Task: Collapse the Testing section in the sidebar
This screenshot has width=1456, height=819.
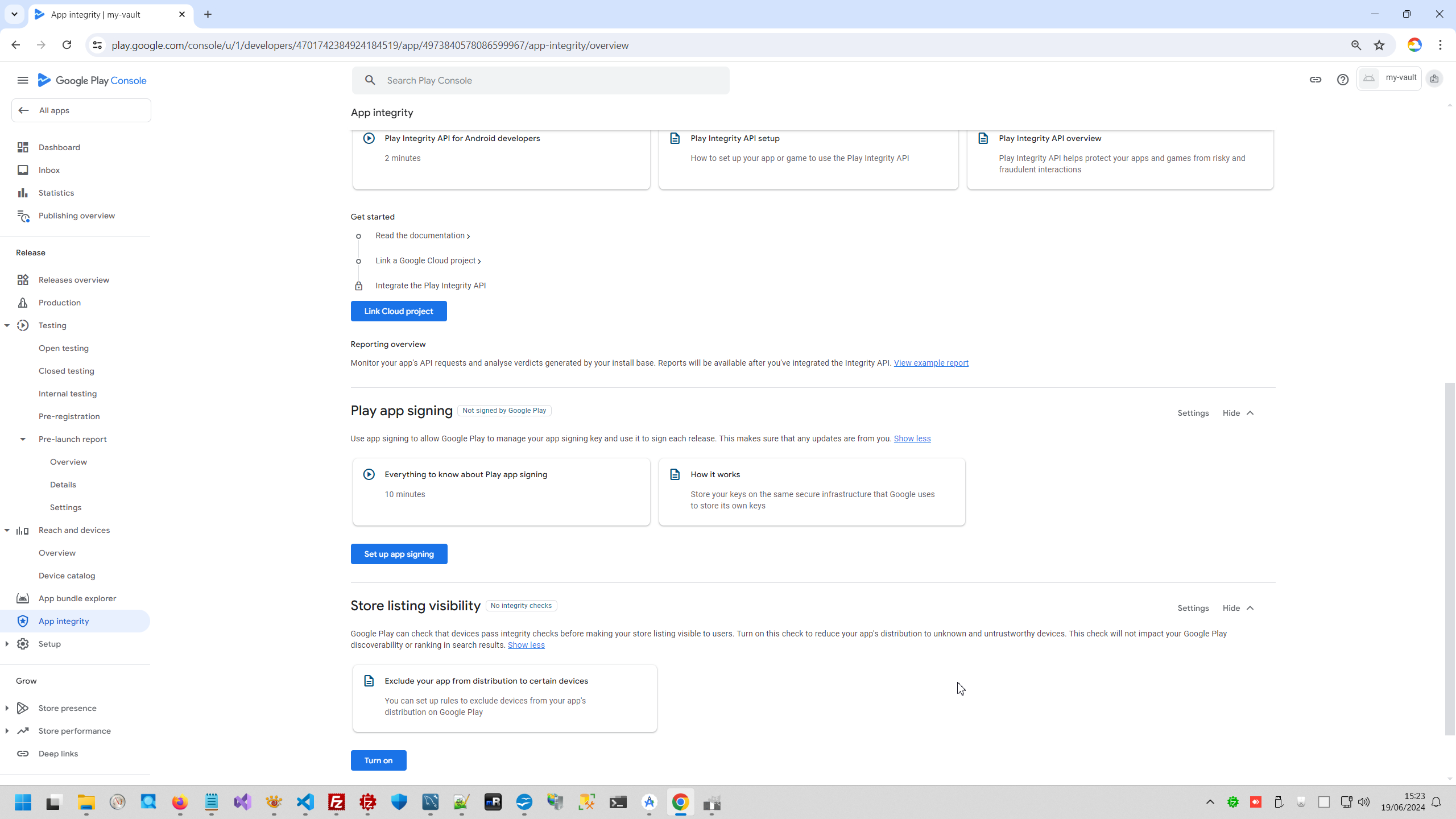Action: click(x=7, y=325)
